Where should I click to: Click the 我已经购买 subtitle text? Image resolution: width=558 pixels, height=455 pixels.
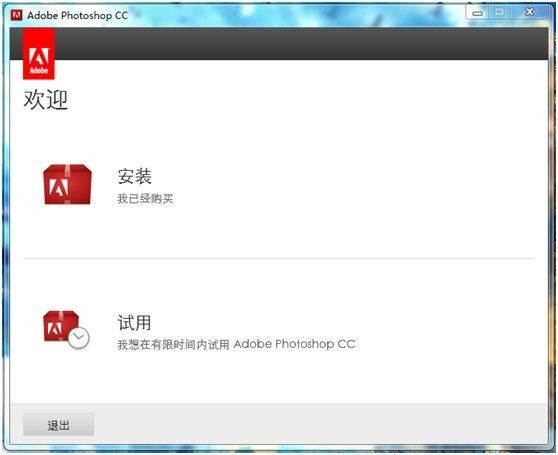click(x=145, y=199)
